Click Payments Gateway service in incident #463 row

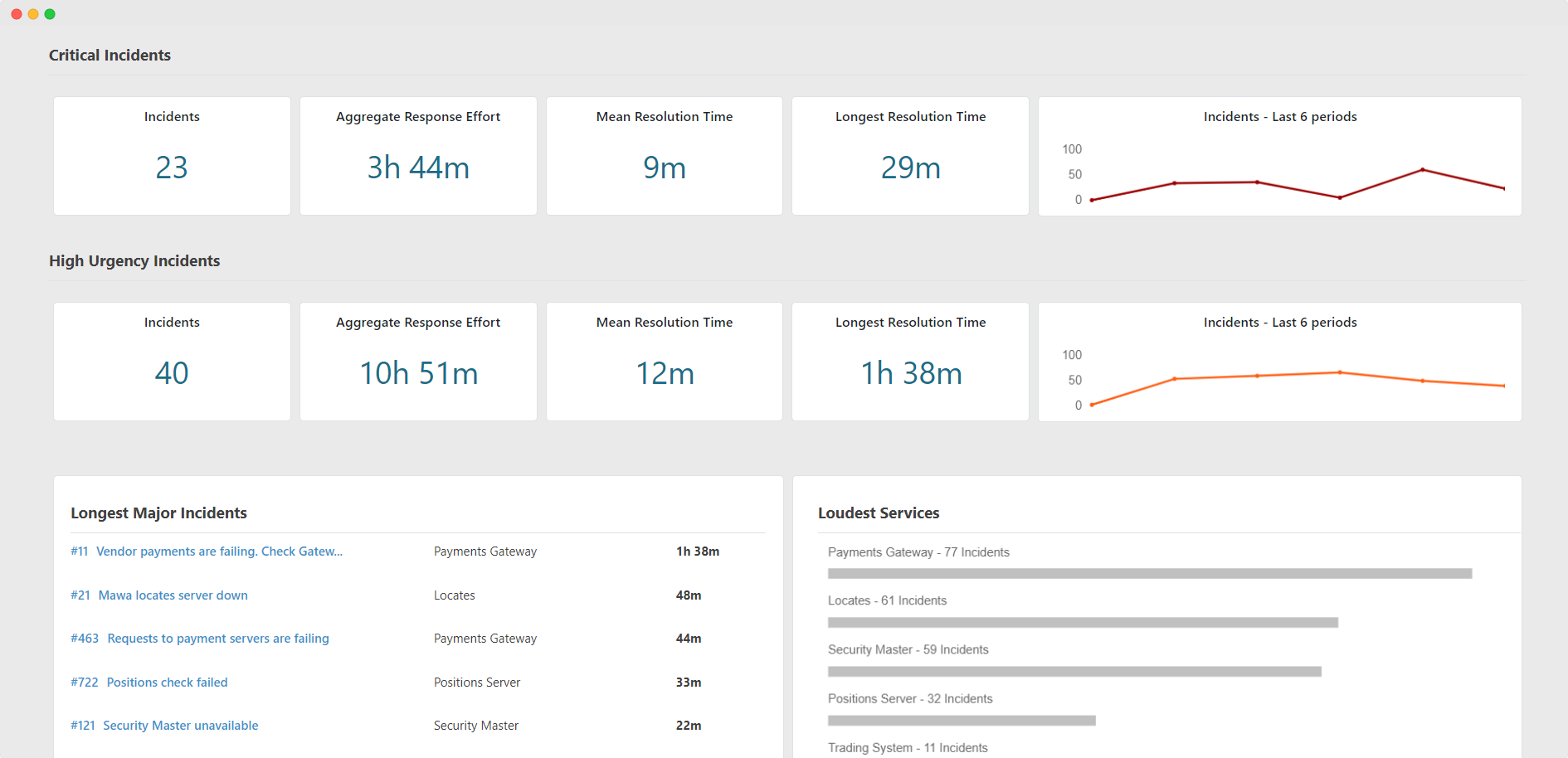(x=485, y=639)
